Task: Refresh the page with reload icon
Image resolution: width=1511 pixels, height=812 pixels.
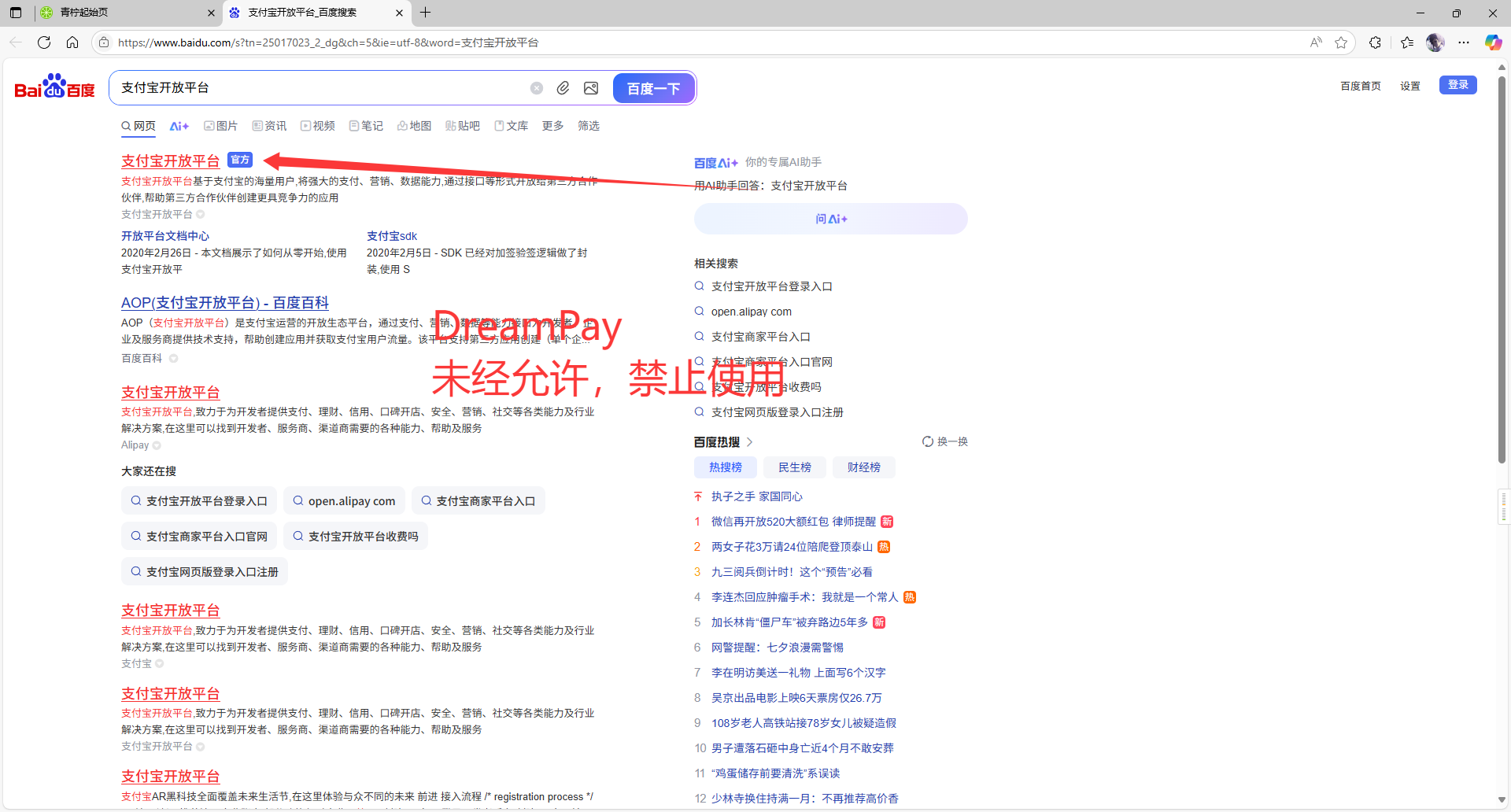Action: point(44,42)
